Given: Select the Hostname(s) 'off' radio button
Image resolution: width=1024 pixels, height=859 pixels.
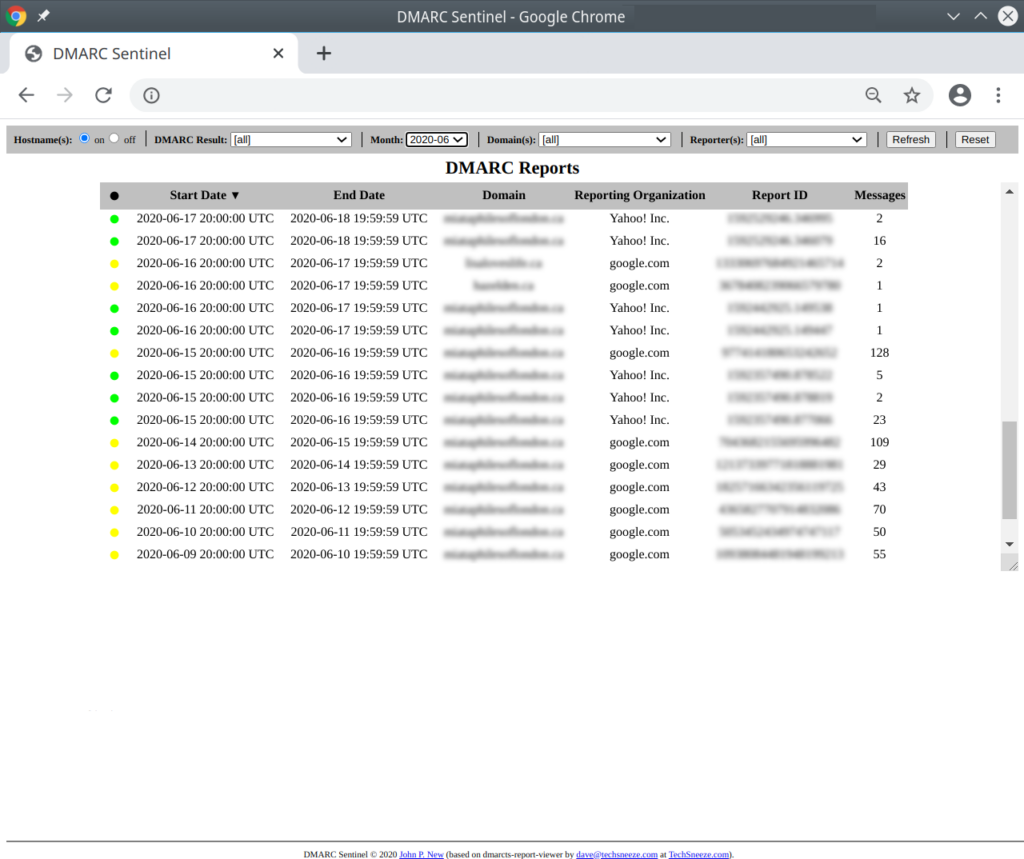Looking at the screenshot, I should 113,139.
